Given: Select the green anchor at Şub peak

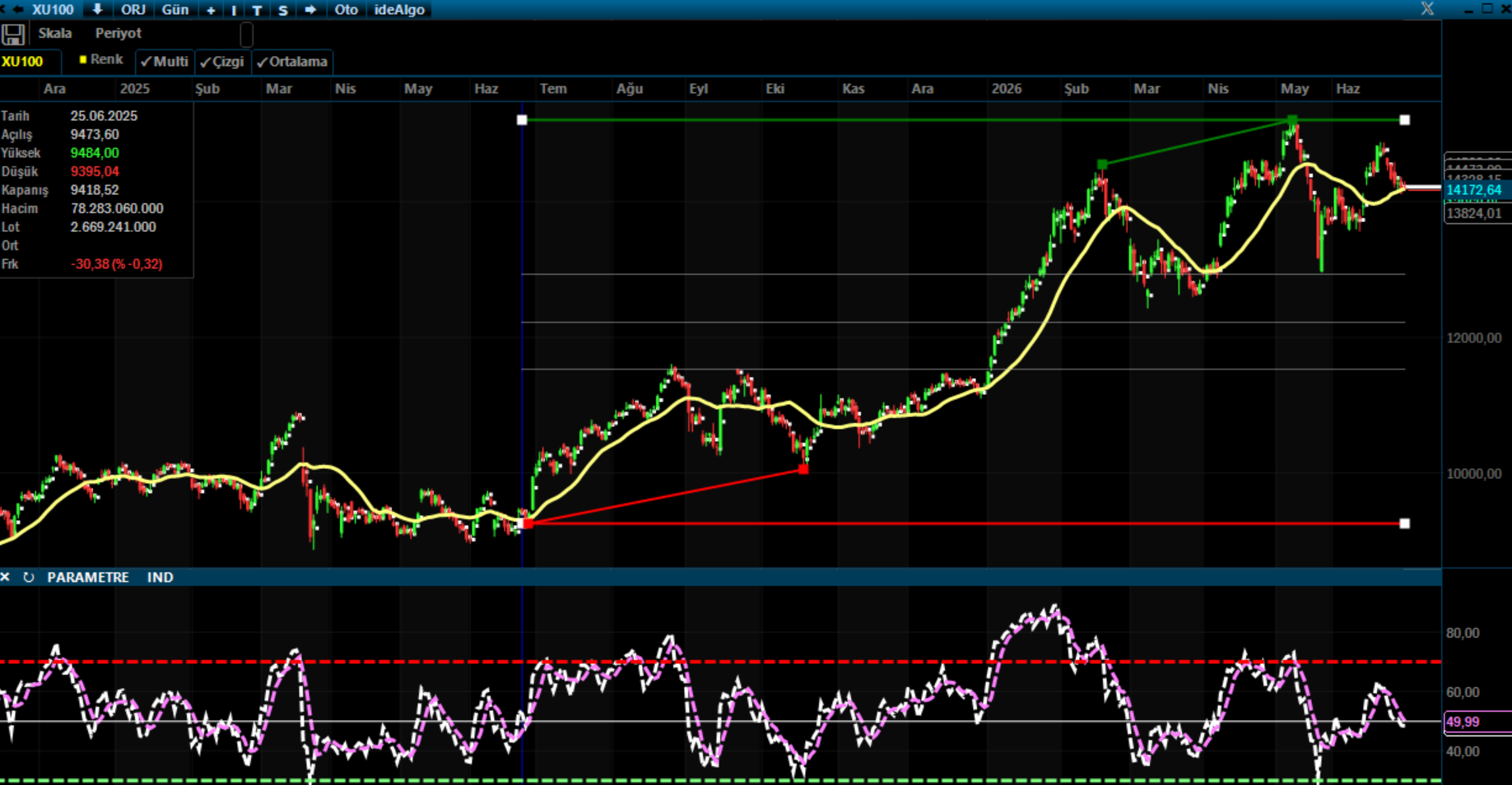Looking at the screenshot, I should point(1102,165).
